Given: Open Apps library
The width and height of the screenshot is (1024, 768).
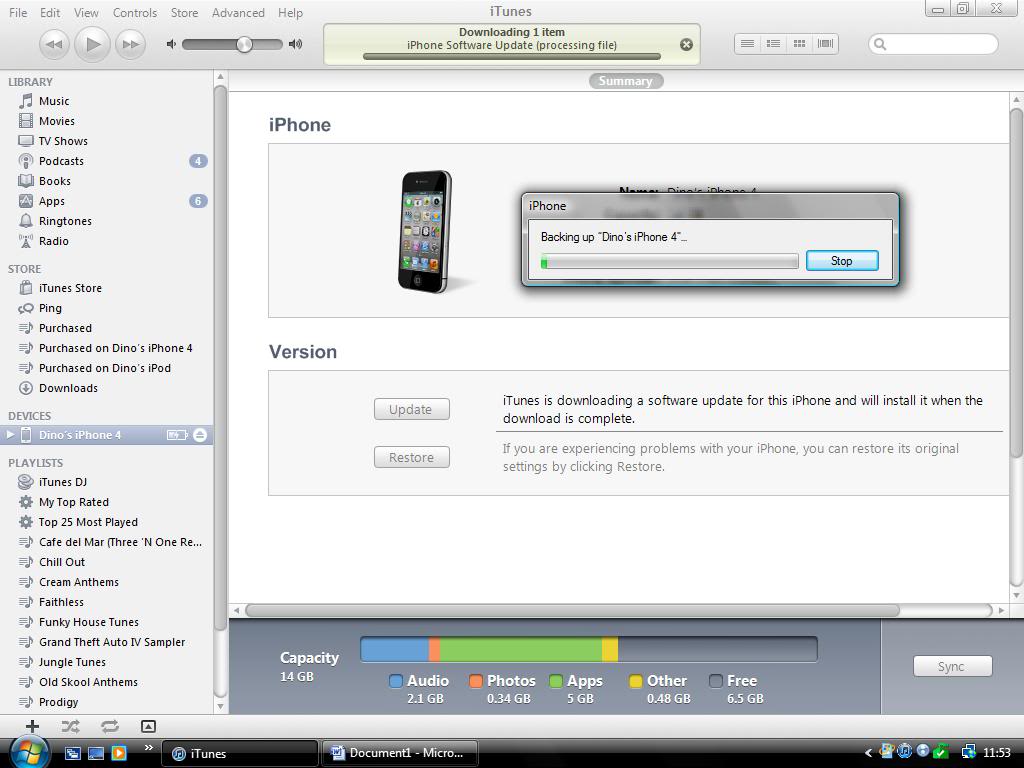Looking at the screenshot, I should point(52,201).
